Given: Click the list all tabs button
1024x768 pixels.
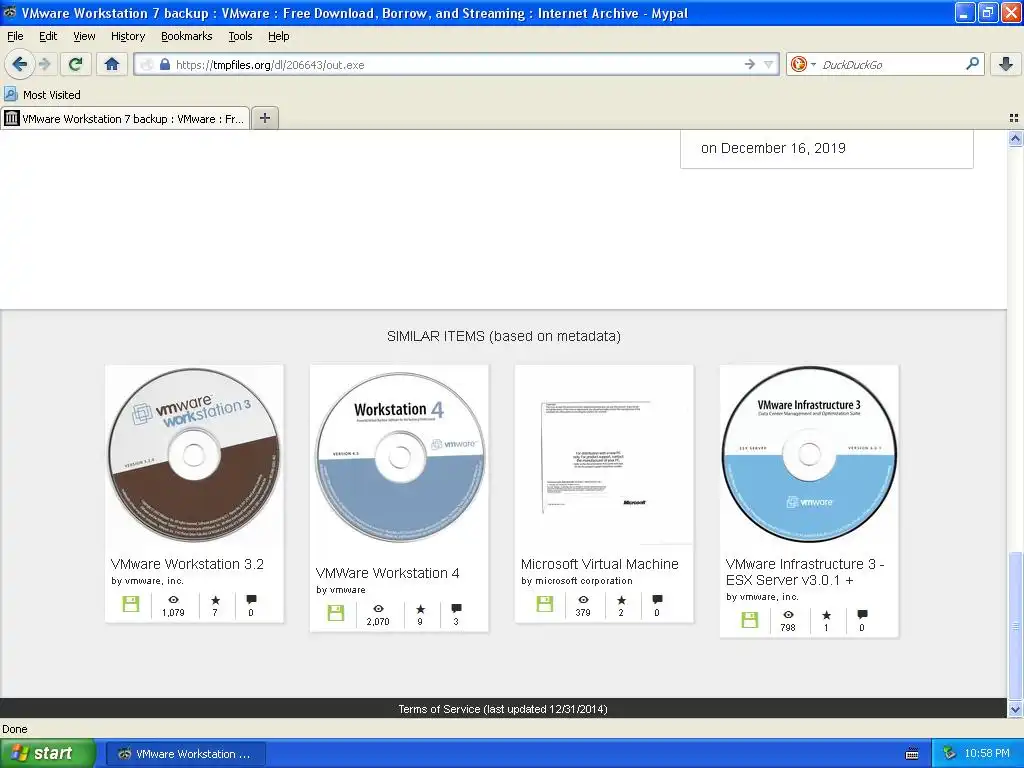Looking at the screenshot, I should pyautogui.click(x=1014, y=118).
